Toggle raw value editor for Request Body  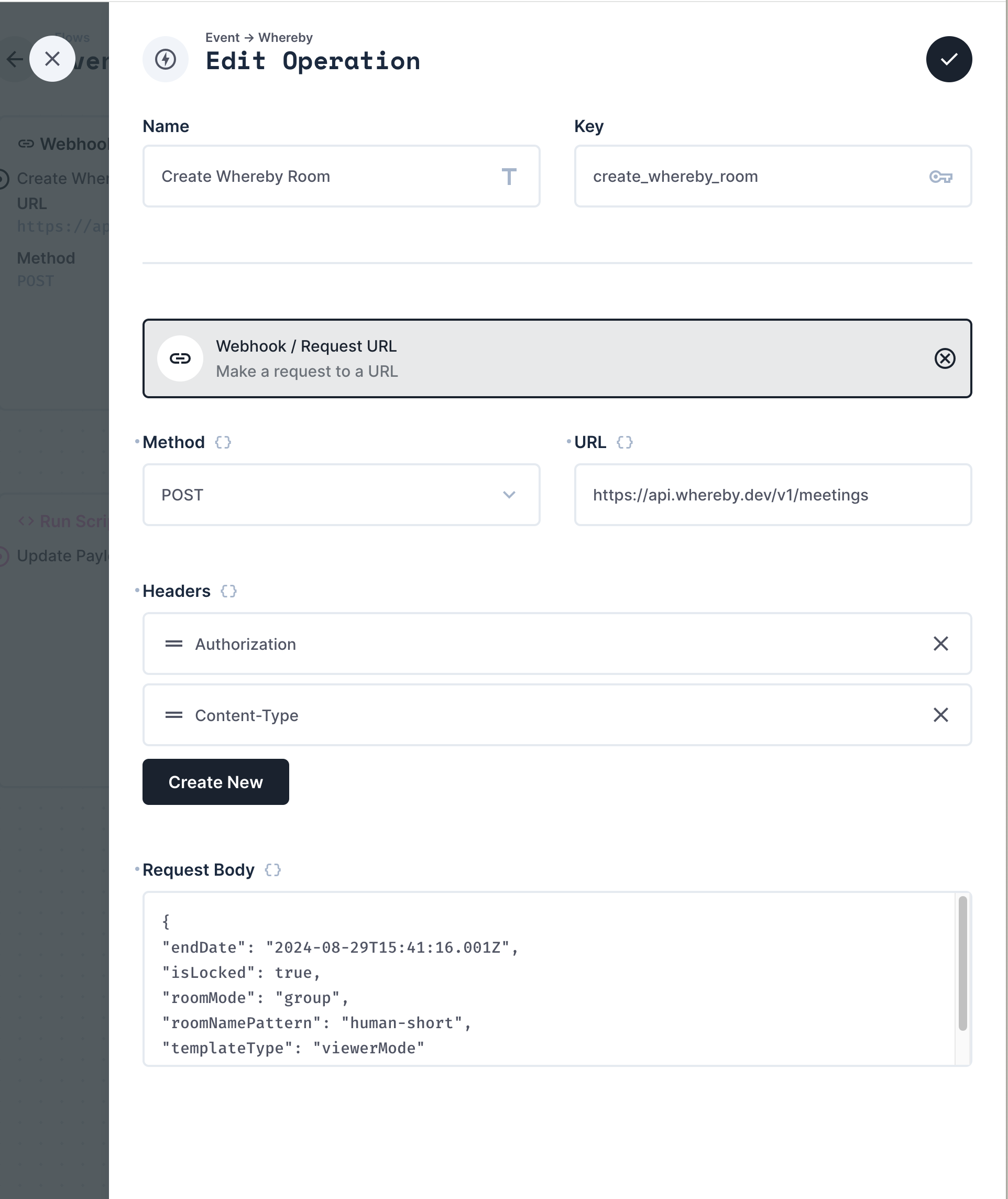(x=272, y=870)
